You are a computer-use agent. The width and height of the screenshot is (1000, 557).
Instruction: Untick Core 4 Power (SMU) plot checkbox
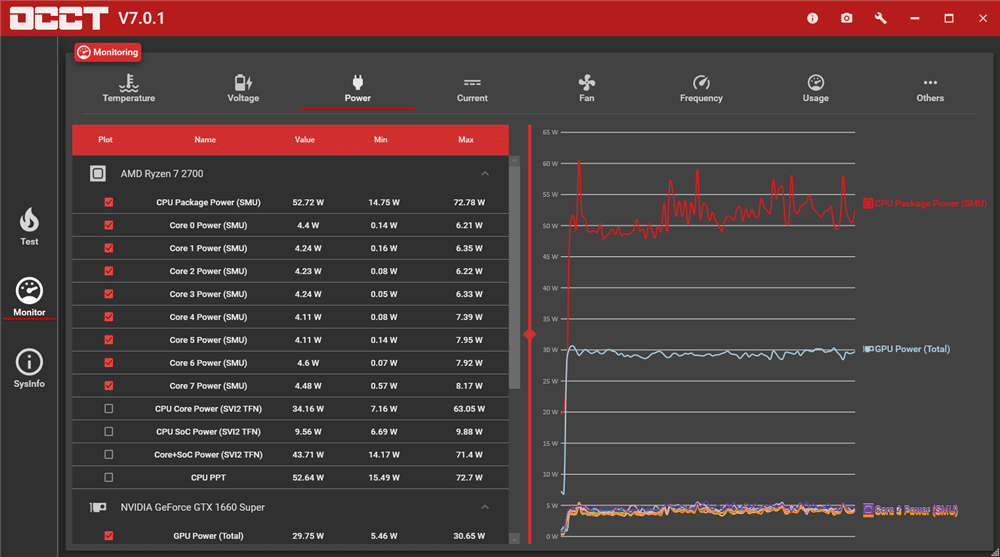(x=108, y=317)
